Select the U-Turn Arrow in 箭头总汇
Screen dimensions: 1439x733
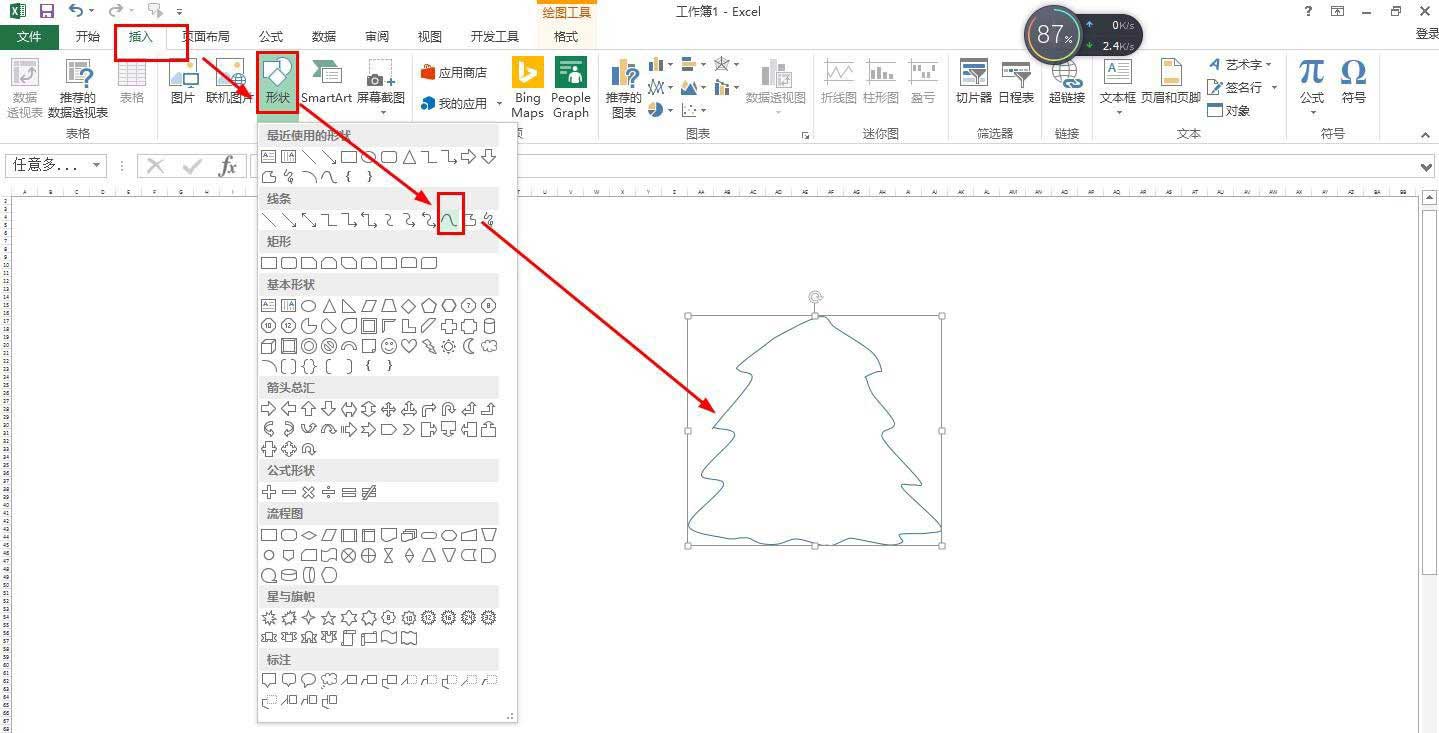pos(449,409)
